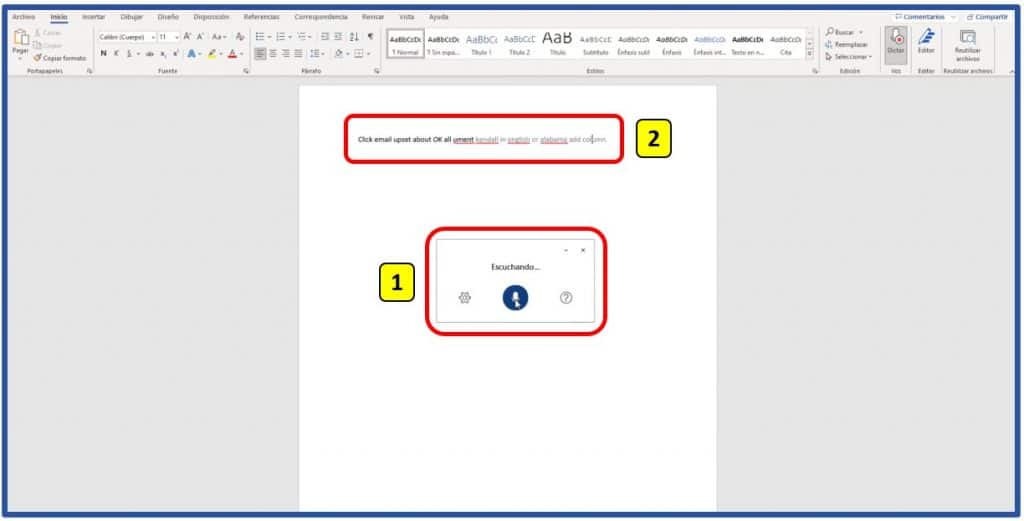
Task: Toggle italic (K) formatting
Action: 116,54
